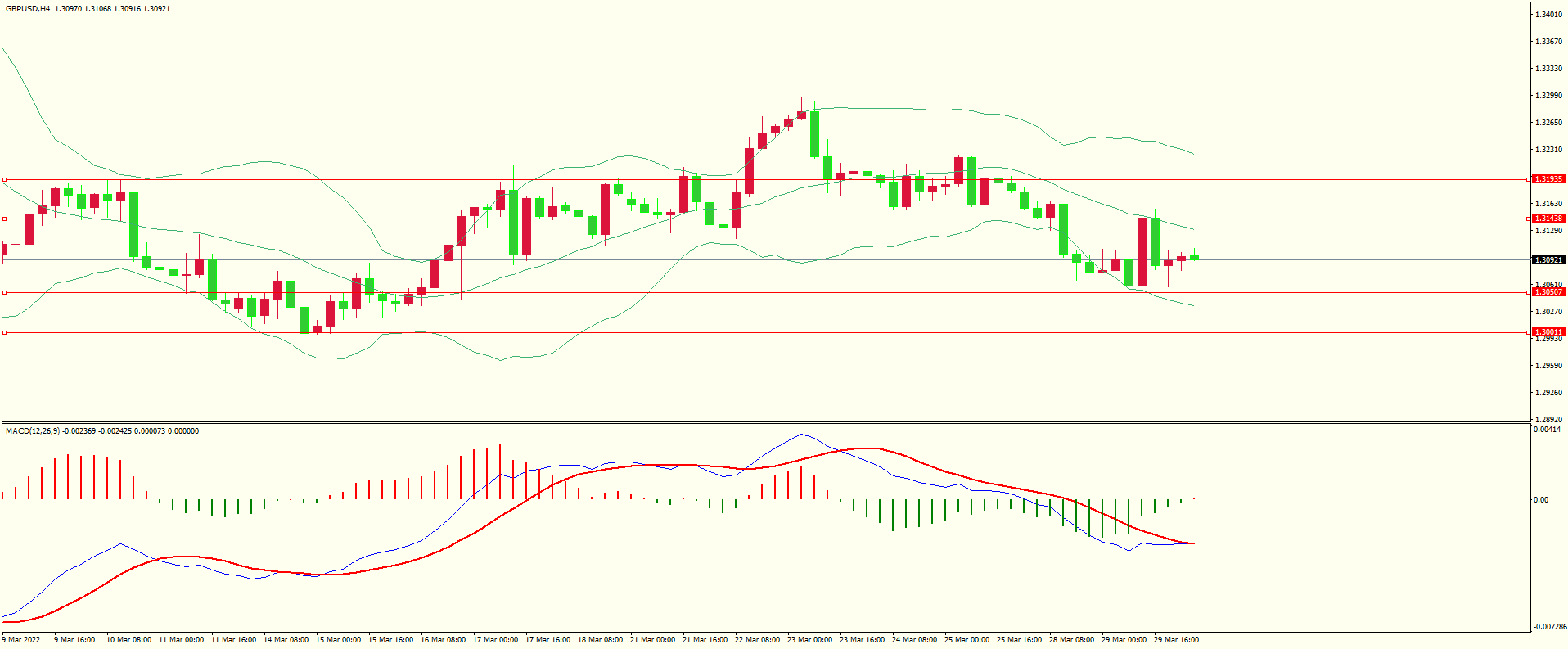Click the 10 Mar 08:00 time label
The height and width of the screenshot is (649, 1568).
point(128,640)
